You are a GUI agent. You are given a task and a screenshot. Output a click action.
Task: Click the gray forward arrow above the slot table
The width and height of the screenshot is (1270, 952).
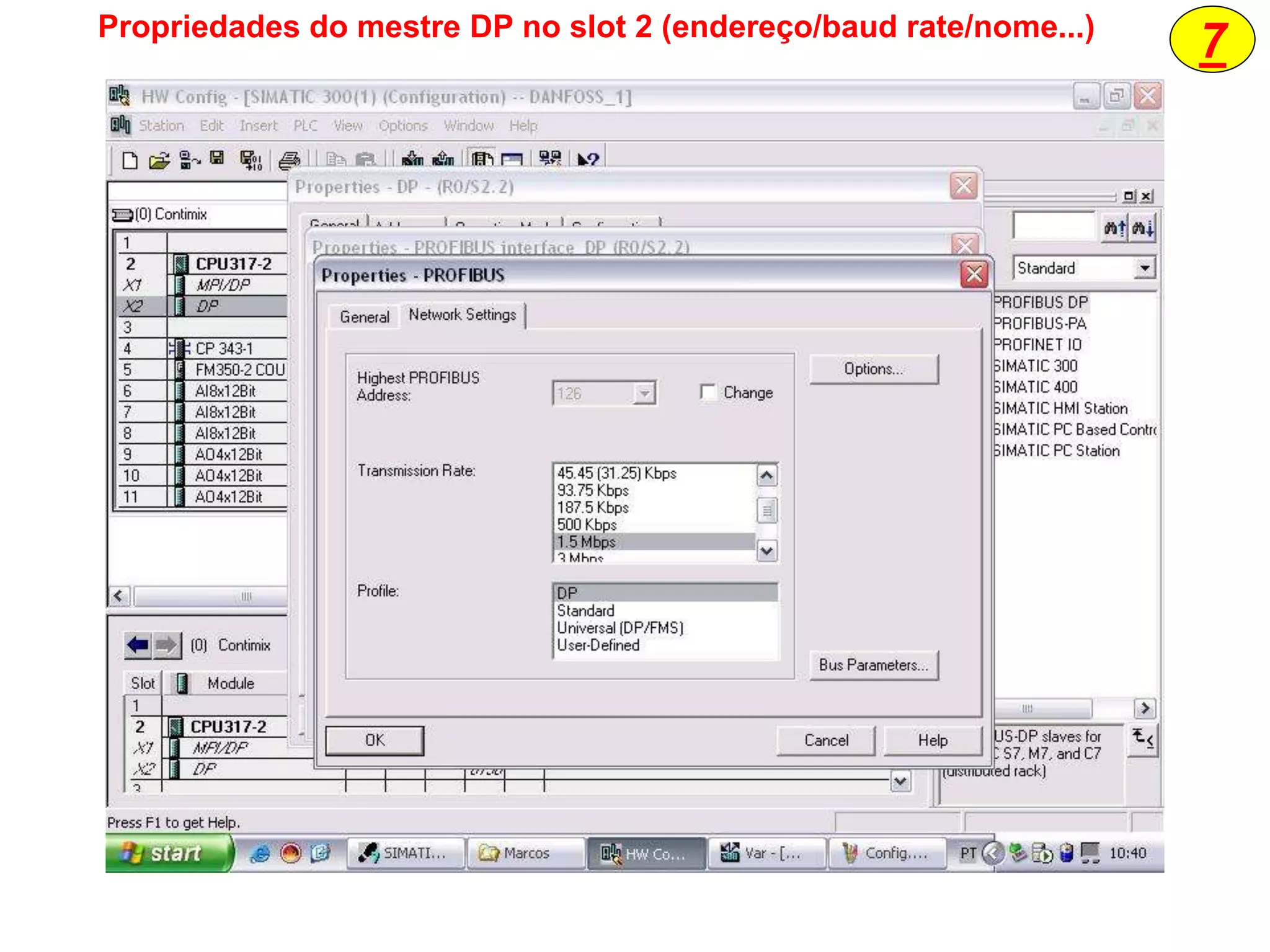point(166,645)
